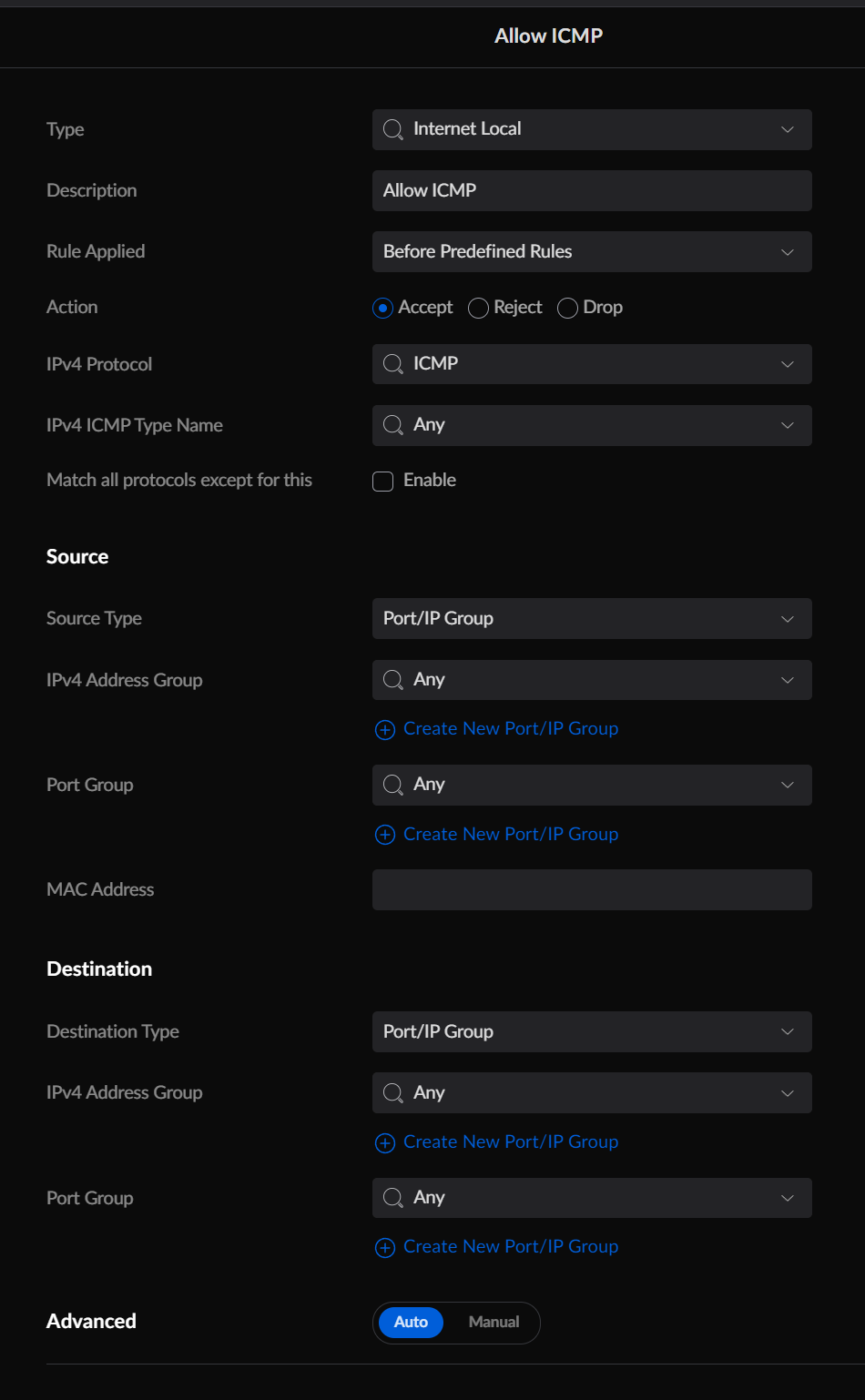Click search icon in Source Port Group field
The height and width of the screenshot is (1400, 865).
click(x=392, y=785)
